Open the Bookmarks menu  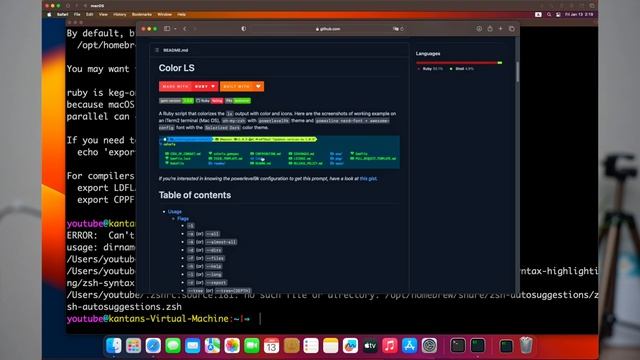click(x=142, y=14)
